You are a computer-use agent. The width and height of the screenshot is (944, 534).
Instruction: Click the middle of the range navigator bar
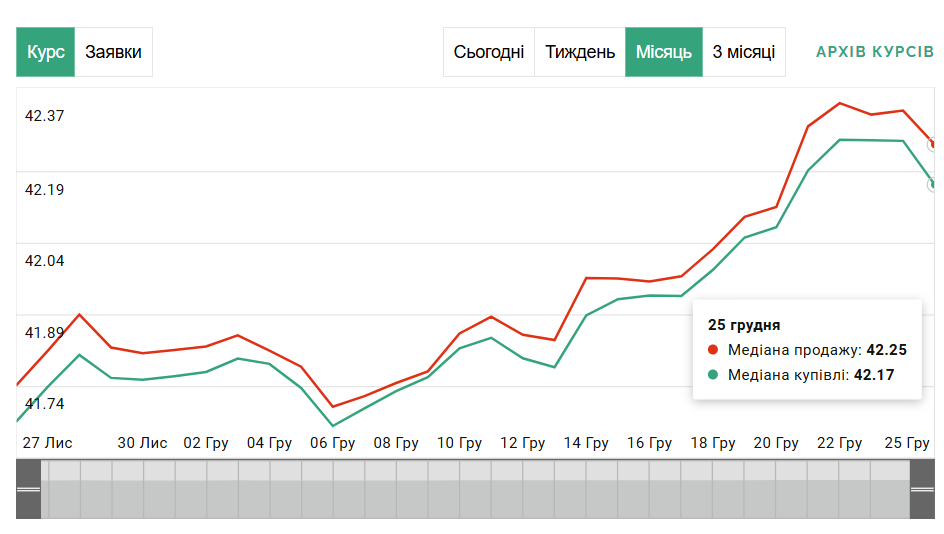pyautogui.click(x=475, y=489)
